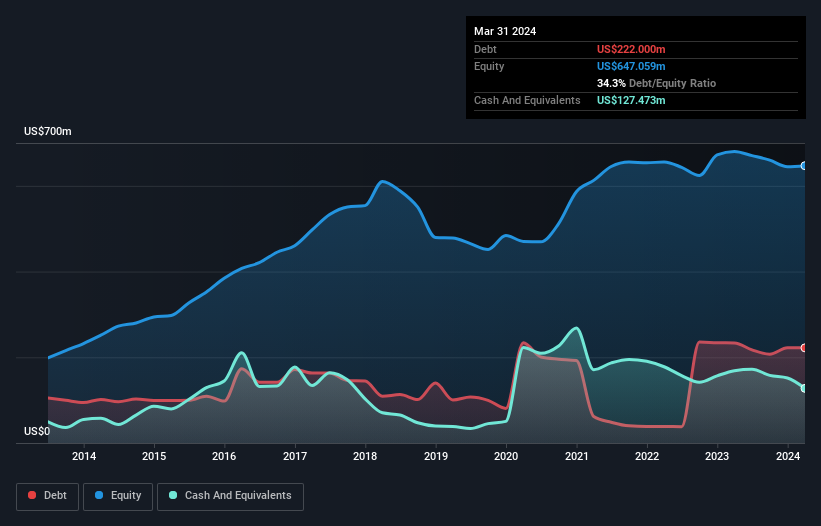The image size is (821, 526).
Task: Click the Debt row label in tooltip
Action: pos(485,49)
